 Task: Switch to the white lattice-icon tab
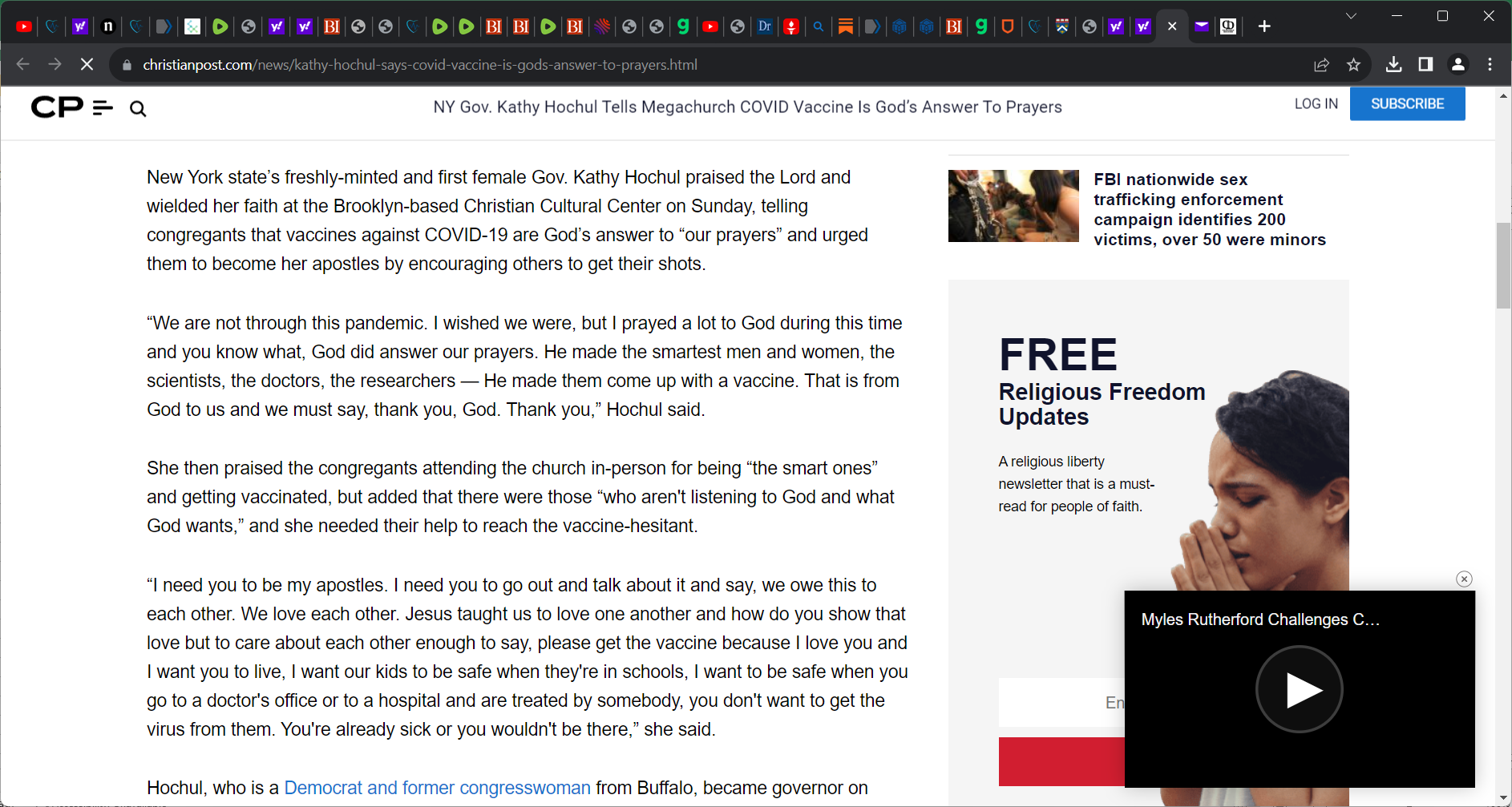pos(192,26)
